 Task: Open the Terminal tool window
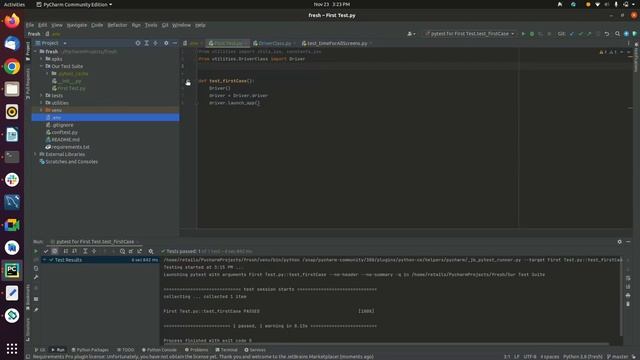(226, 350)
